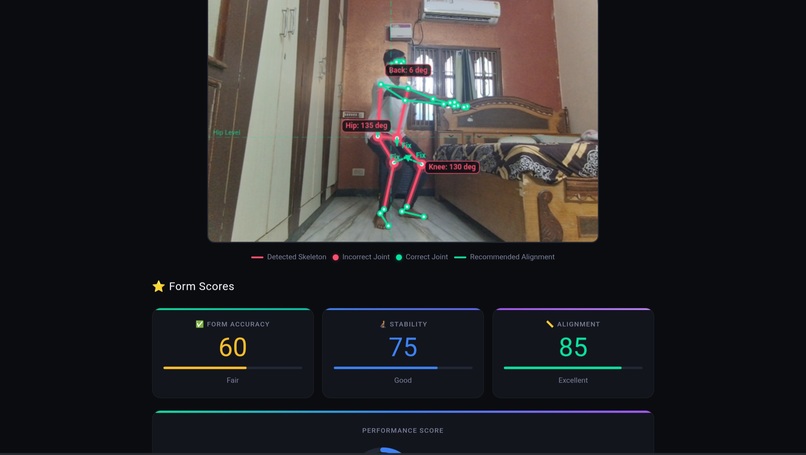Click the green Correct Joint legend dot
Screen dimensions: 806x455
[x=399, y=257]
